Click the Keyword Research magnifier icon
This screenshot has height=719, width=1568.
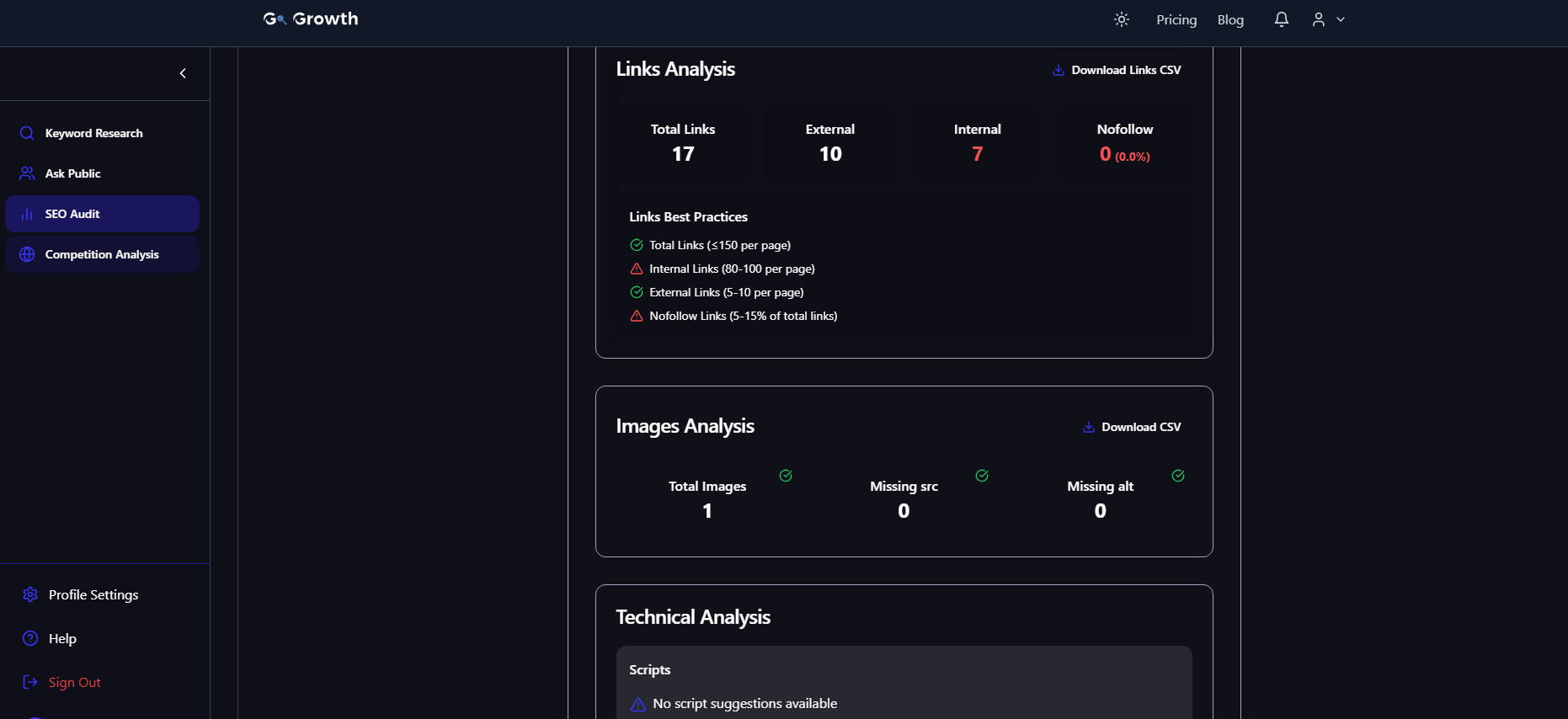27,133
